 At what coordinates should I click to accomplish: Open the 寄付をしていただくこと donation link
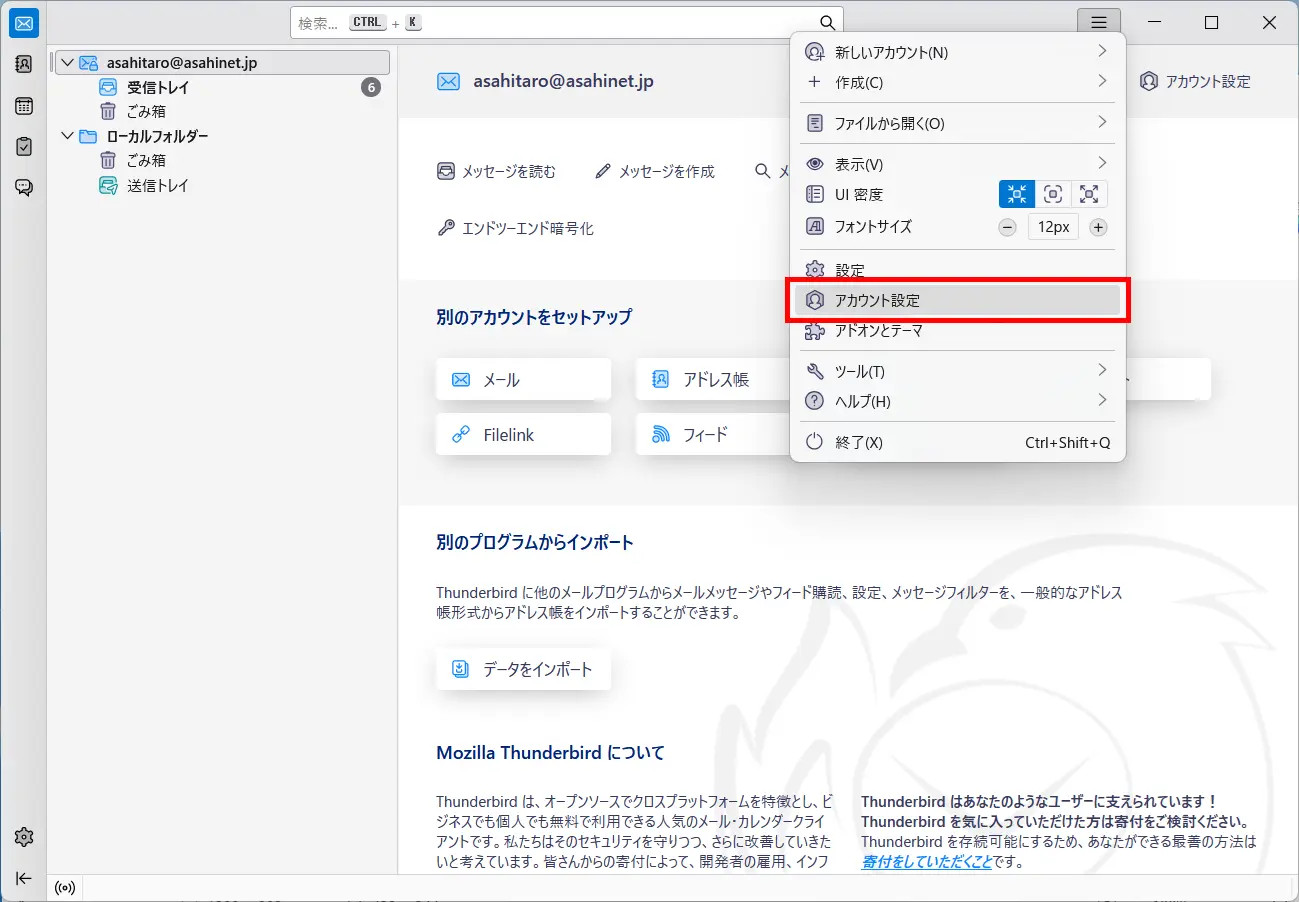click(926, 861)
